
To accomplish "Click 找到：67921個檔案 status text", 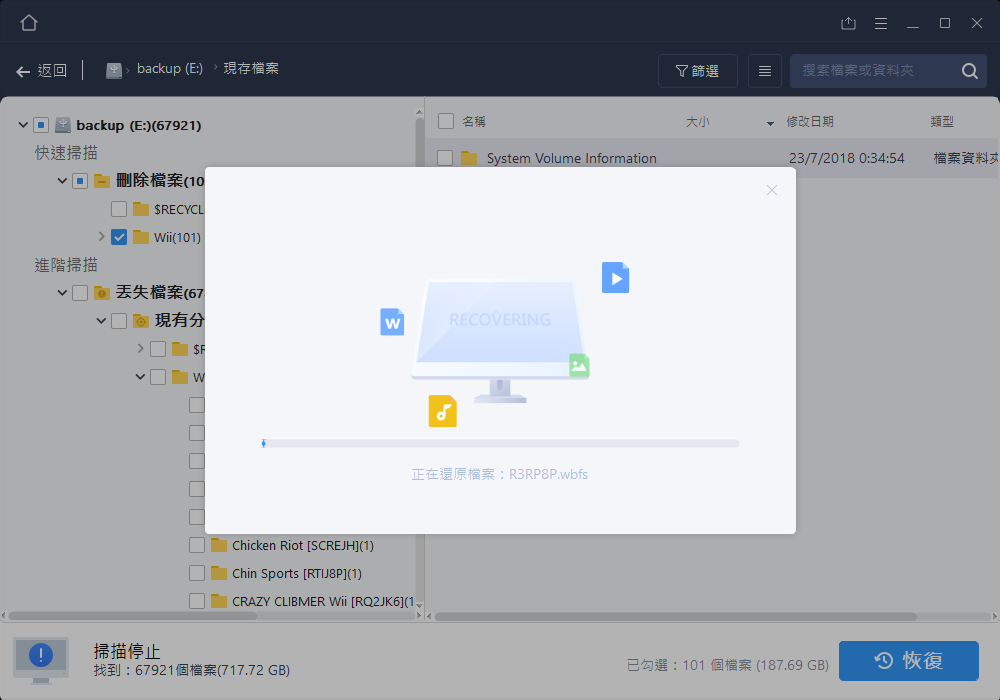I will tap(192, 670).
